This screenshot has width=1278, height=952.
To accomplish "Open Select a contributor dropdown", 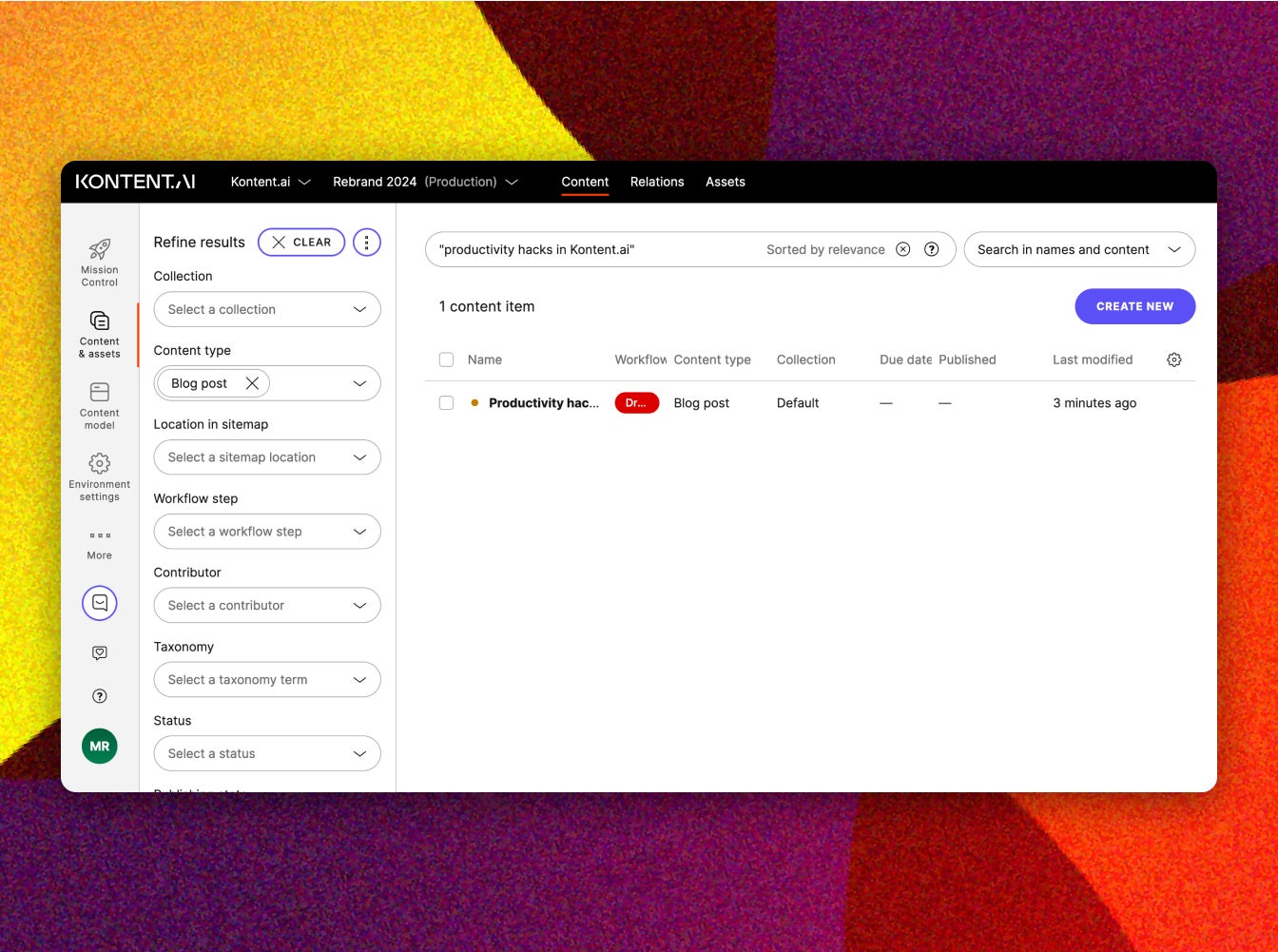I will pyautogui.click(x=267, y=606).
